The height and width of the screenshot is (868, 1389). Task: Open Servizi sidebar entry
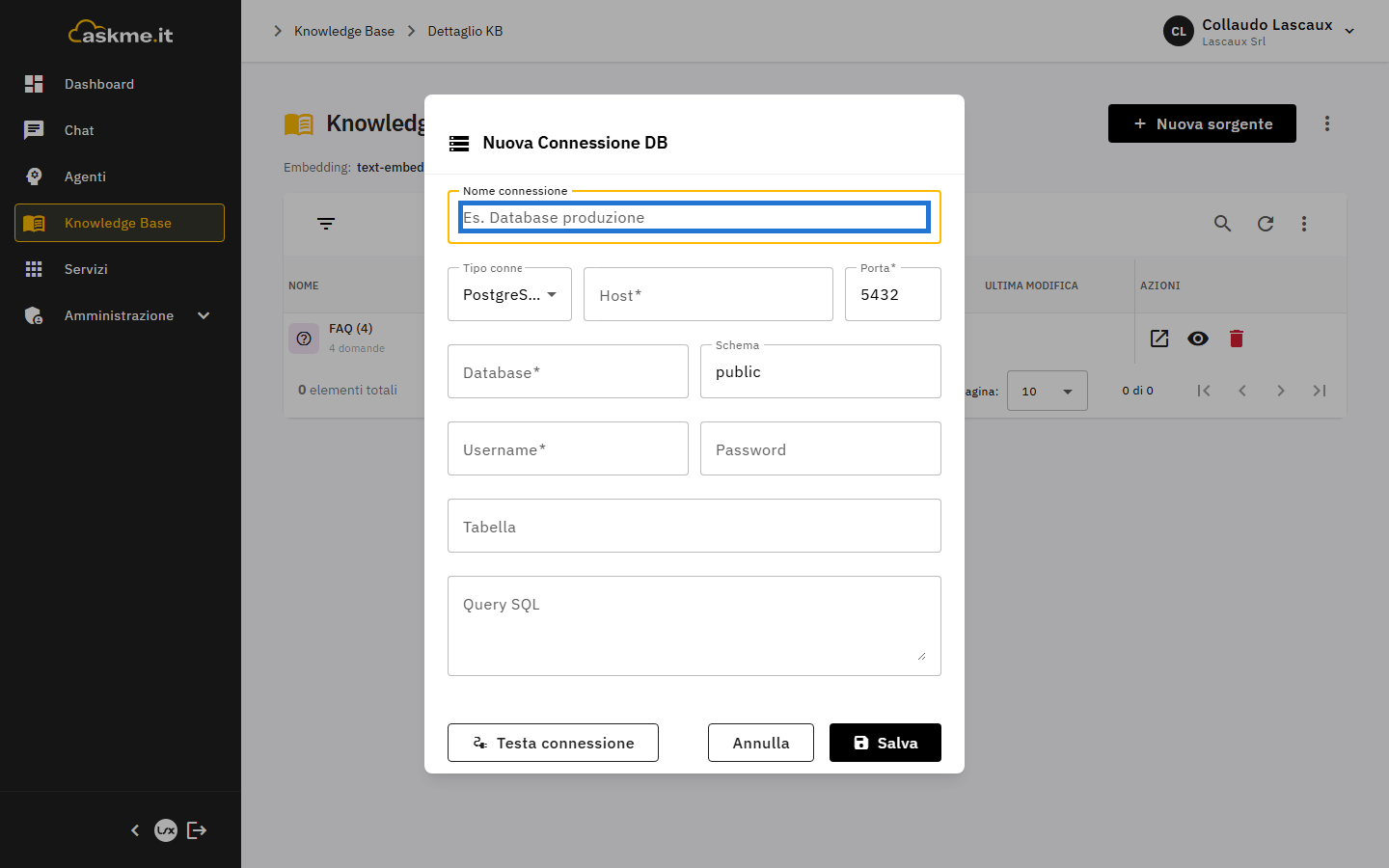[120, 269]
